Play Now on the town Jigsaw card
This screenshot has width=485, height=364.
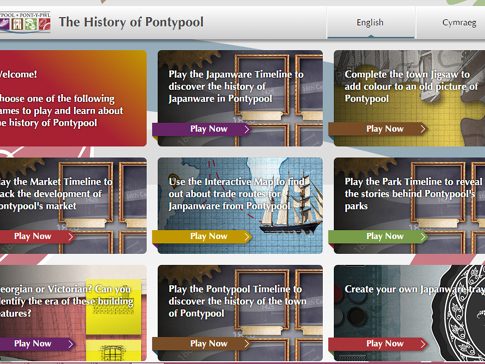[x=378, y=129]
